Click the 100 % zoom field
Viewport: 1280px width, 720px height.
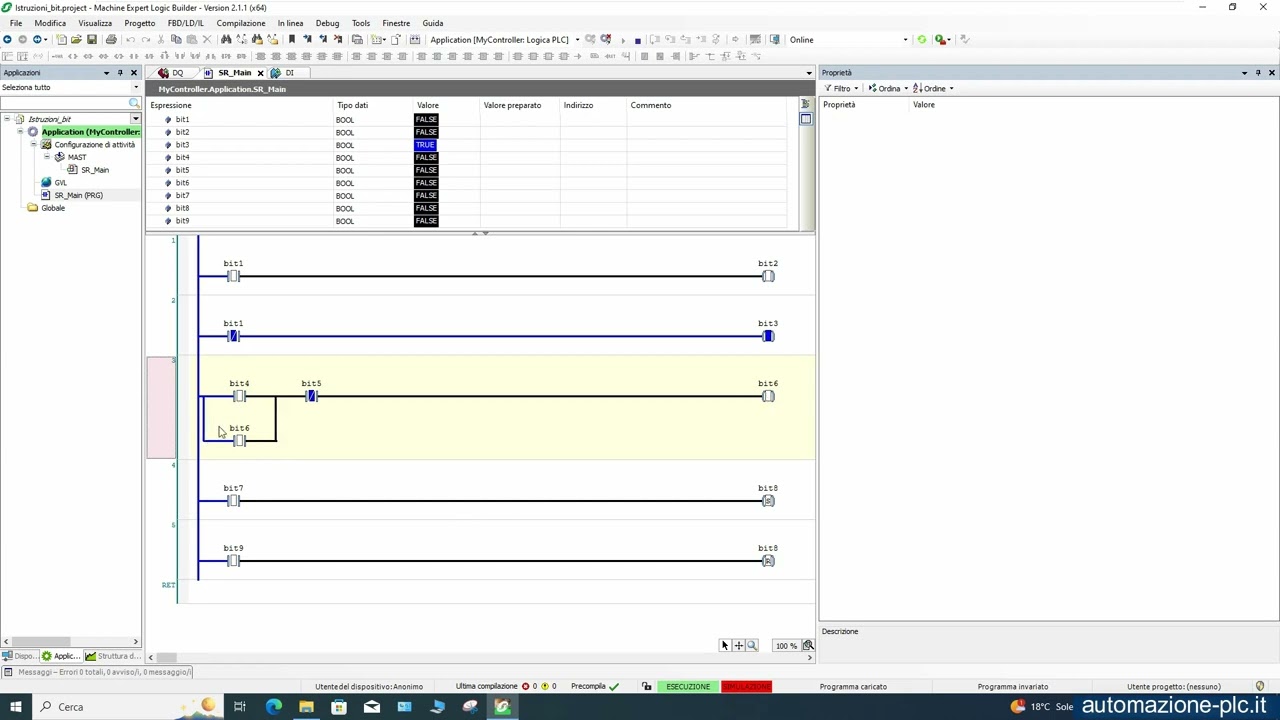click(786, 645)
